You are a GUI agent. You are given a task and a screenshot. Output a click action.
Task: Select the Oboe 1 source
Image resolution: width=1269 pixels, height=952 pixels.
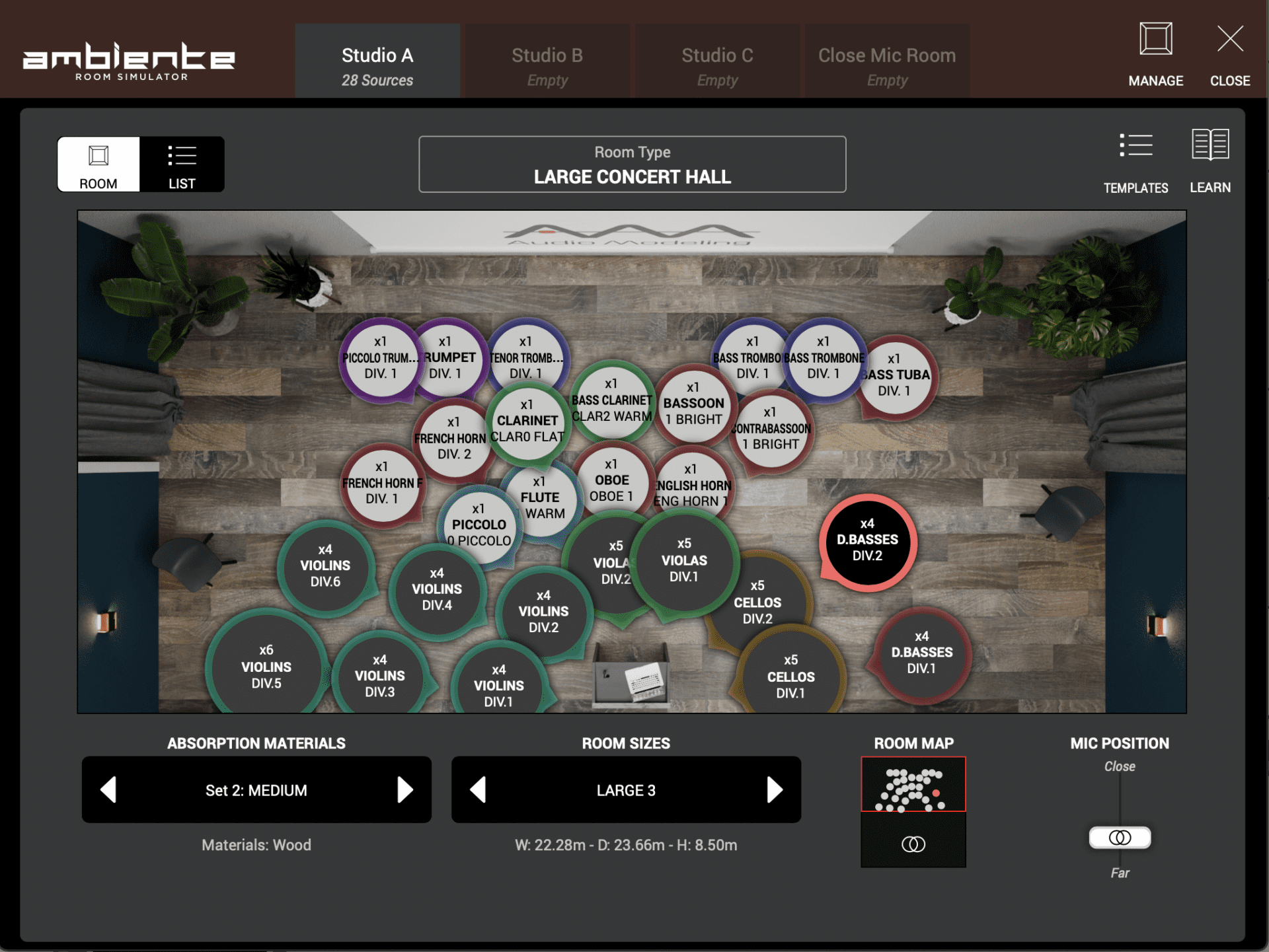(x=612, y=480)
